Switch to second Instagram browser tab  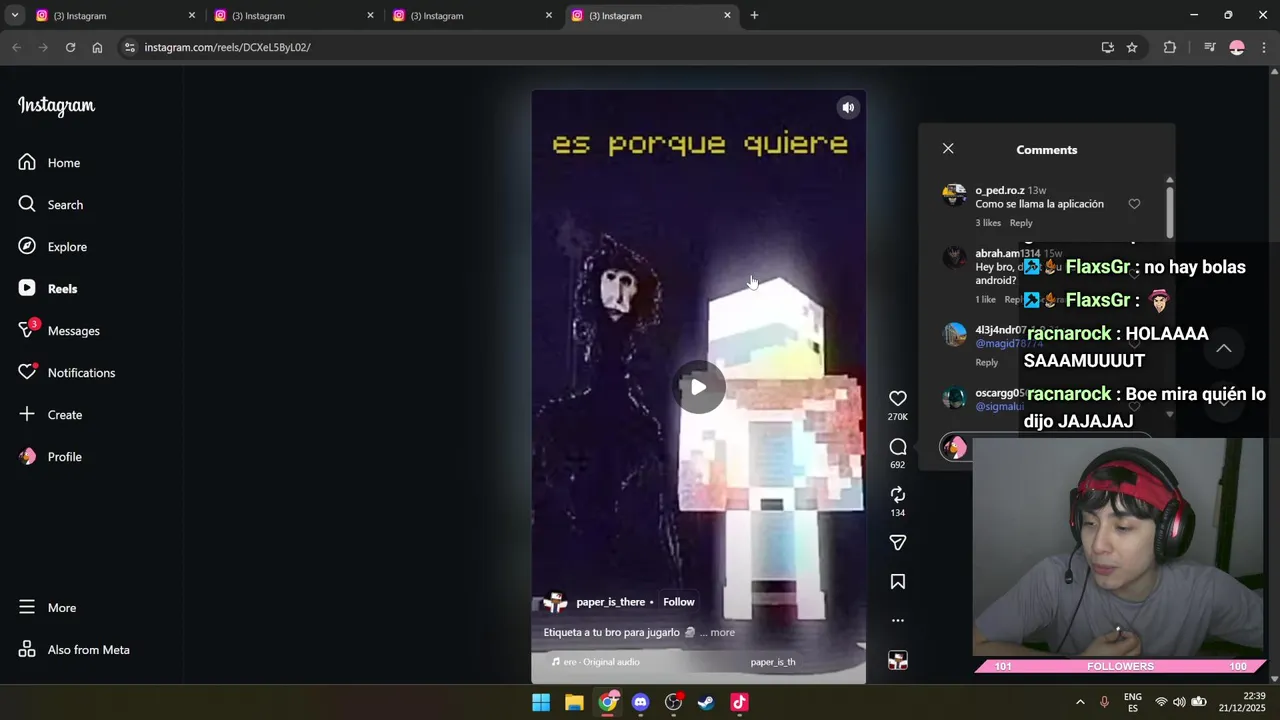(x=292, y=16)
